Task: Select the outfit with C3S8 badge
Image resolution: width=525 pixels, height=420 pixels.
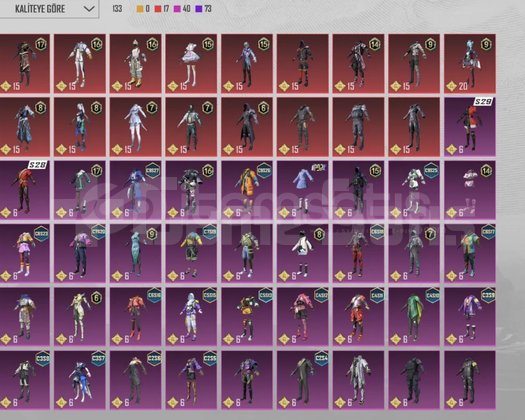Action: [x=24, y=380]
